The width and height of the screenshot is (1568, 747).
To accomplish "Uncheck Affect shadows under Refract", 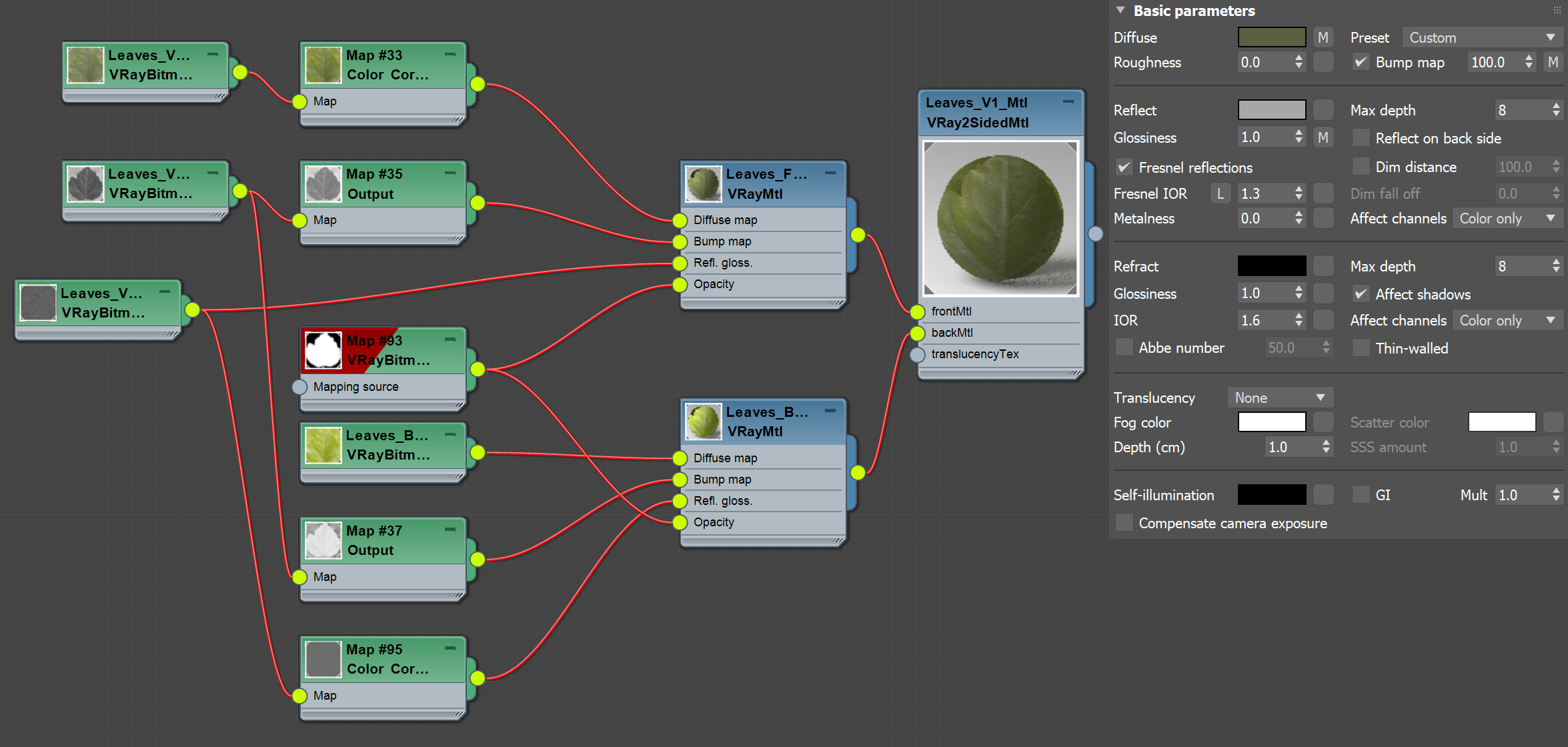I will coord(1361,293).
